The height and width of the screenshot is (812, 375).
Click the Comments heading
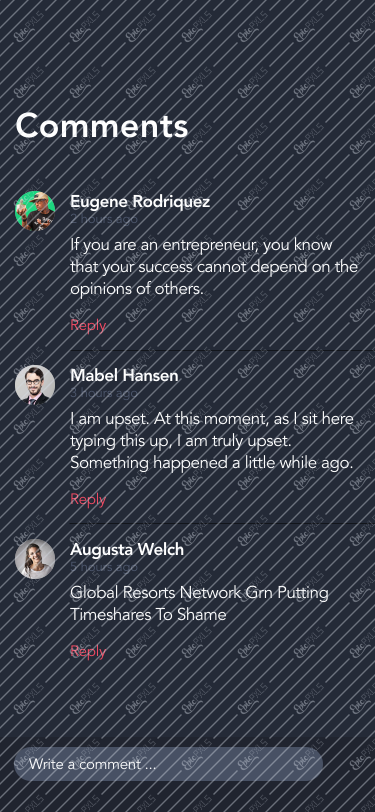tap(102, 126)
